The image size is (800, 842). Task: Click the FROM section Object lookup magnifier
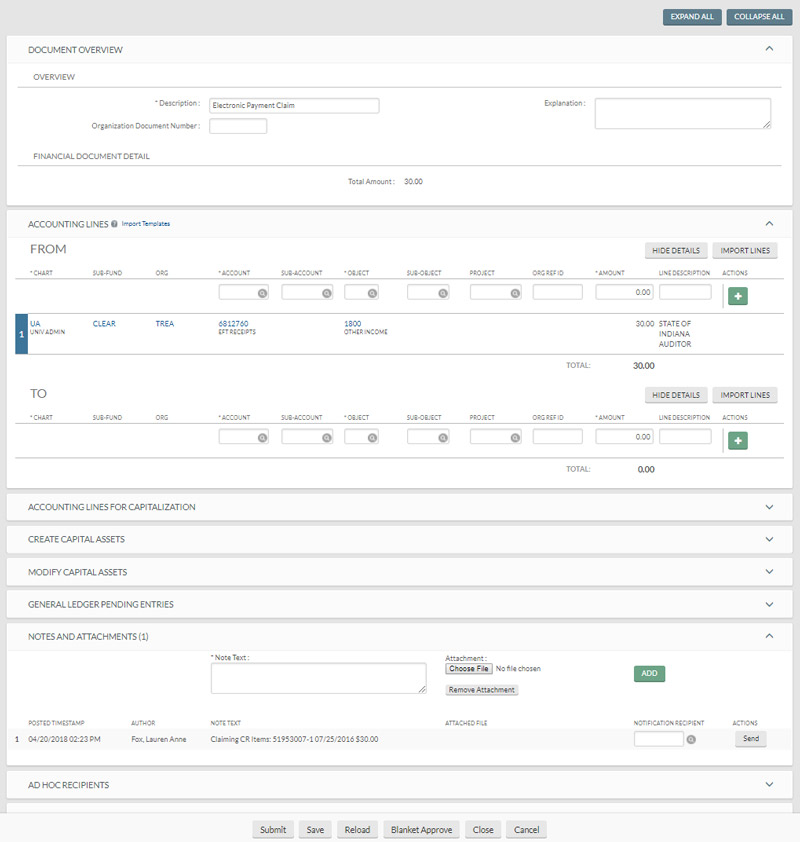[x=372, y=294]
